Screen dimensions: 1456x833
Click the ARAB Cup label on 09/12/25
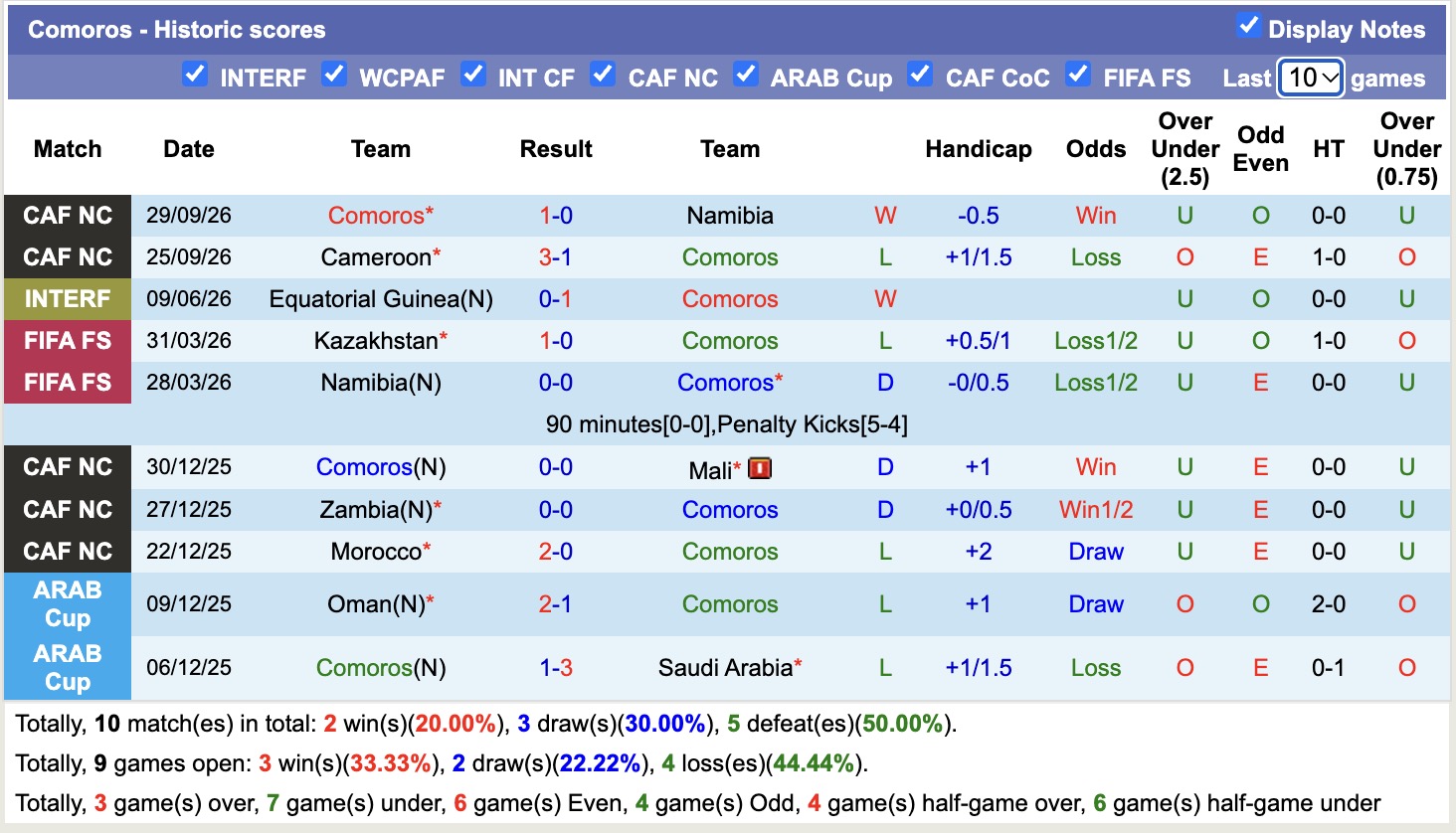click(x=68, y=604)
